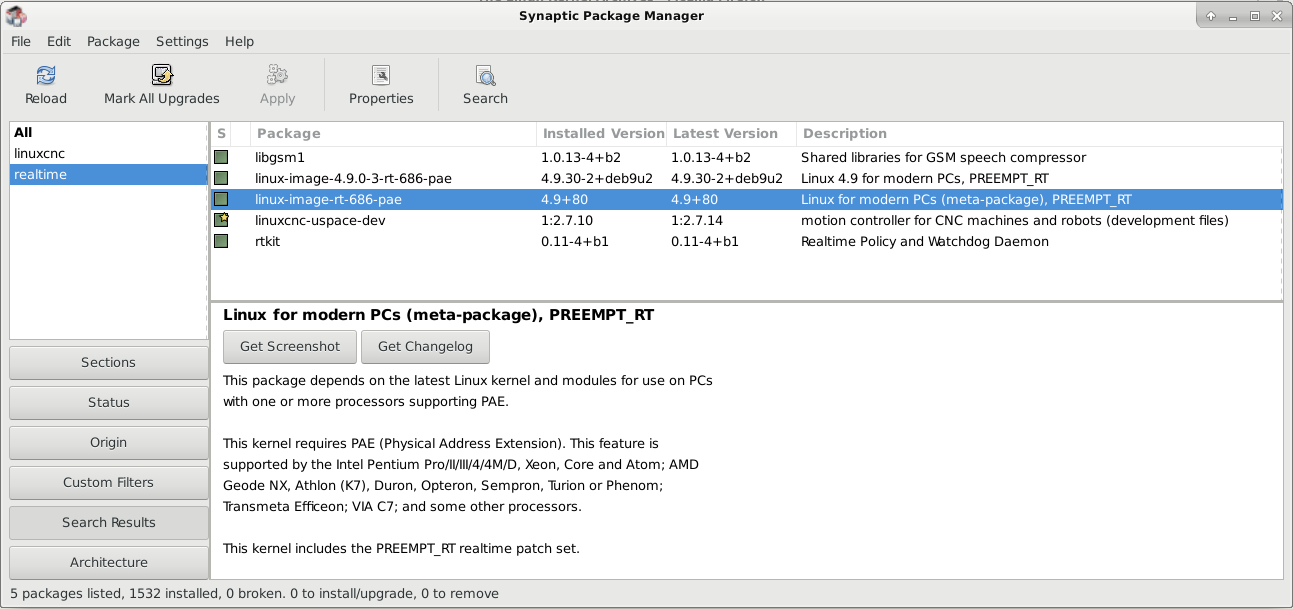Click the Apply toolbar icon
This screenshot has height=609, width=1293.
tap(277, 76)
